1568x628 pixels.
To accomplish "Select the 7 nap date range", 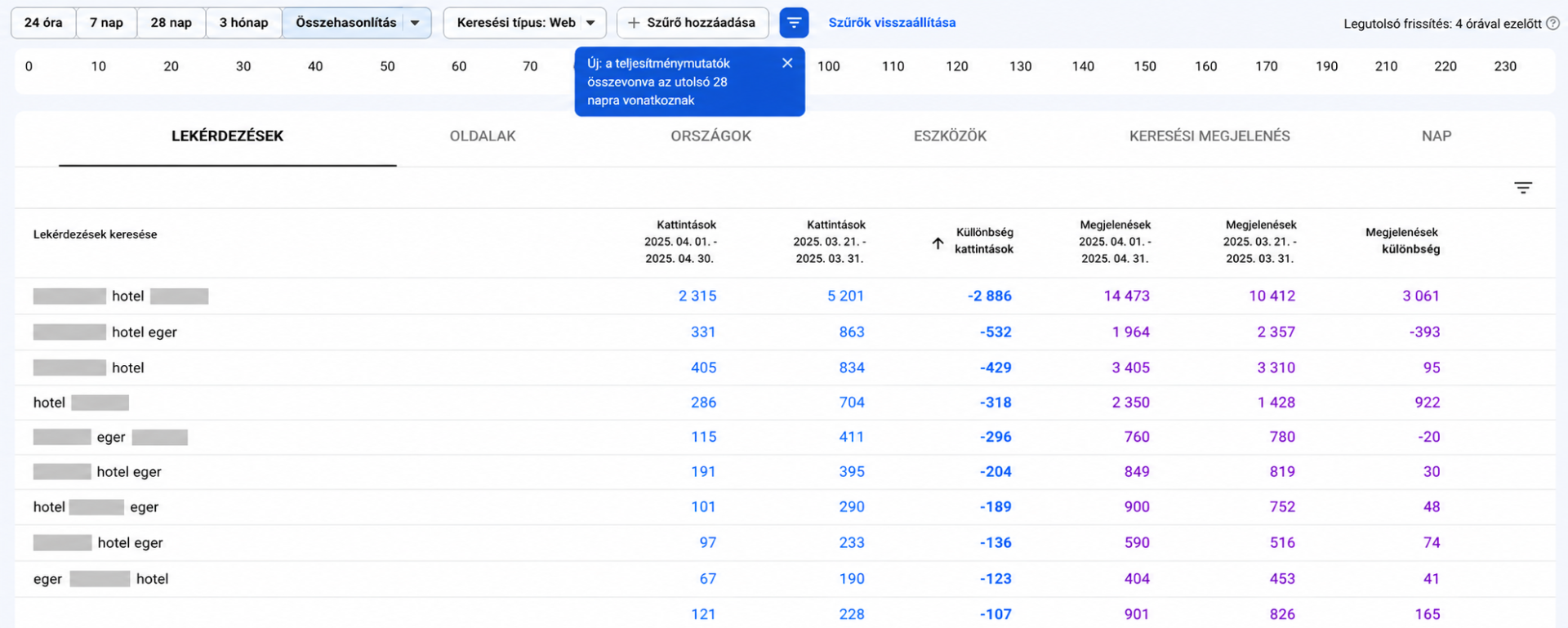I will [x=107, y=23].
